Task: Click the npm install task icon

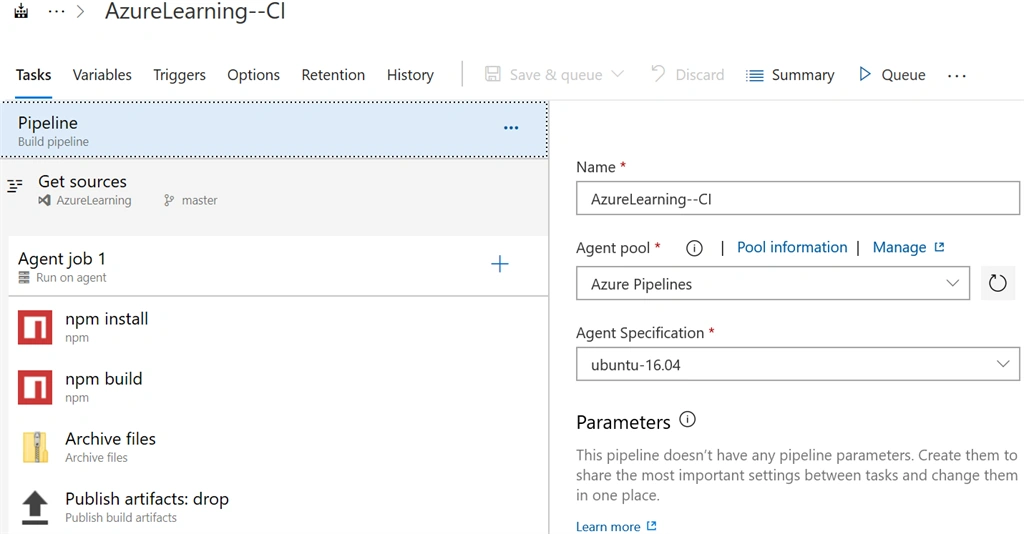Action: 35,327
